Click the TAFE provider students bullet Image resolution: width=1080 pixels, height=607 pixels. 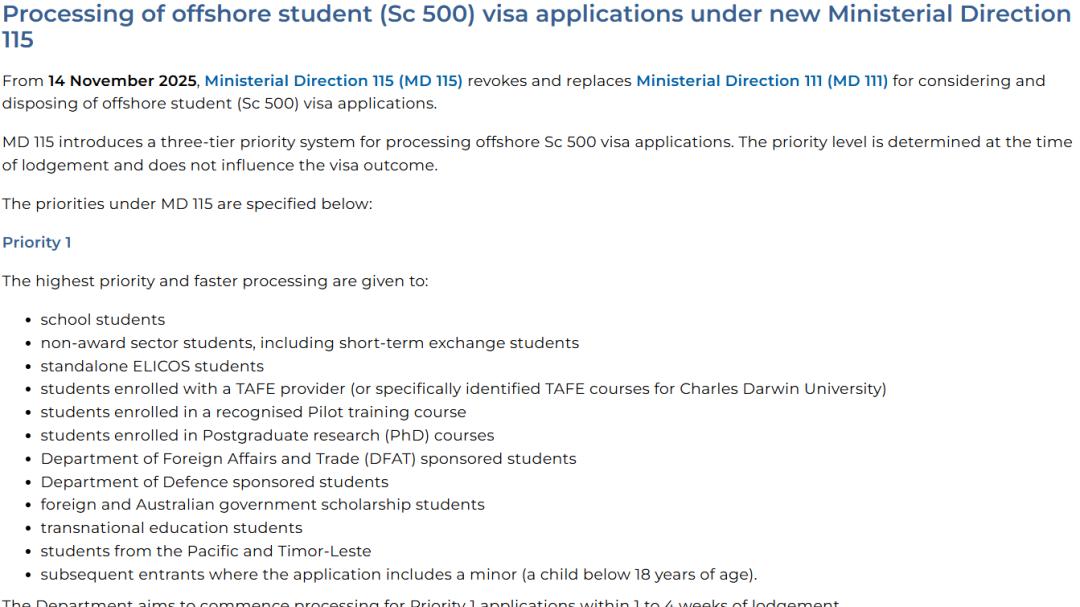462,389
